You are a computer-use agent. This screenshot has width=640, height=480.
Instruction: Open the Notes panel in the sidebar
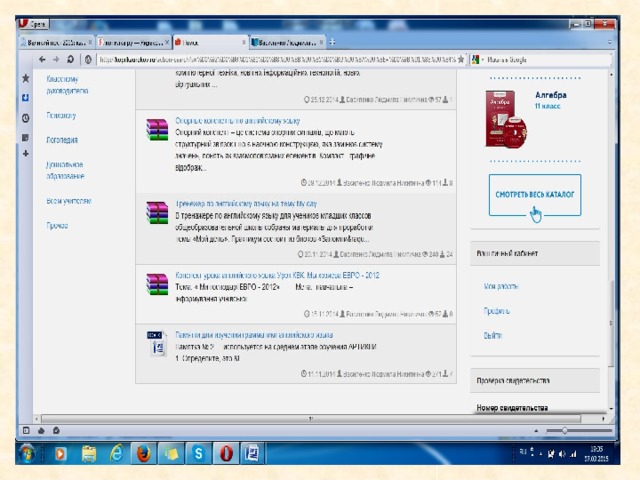tap(26, 138)
